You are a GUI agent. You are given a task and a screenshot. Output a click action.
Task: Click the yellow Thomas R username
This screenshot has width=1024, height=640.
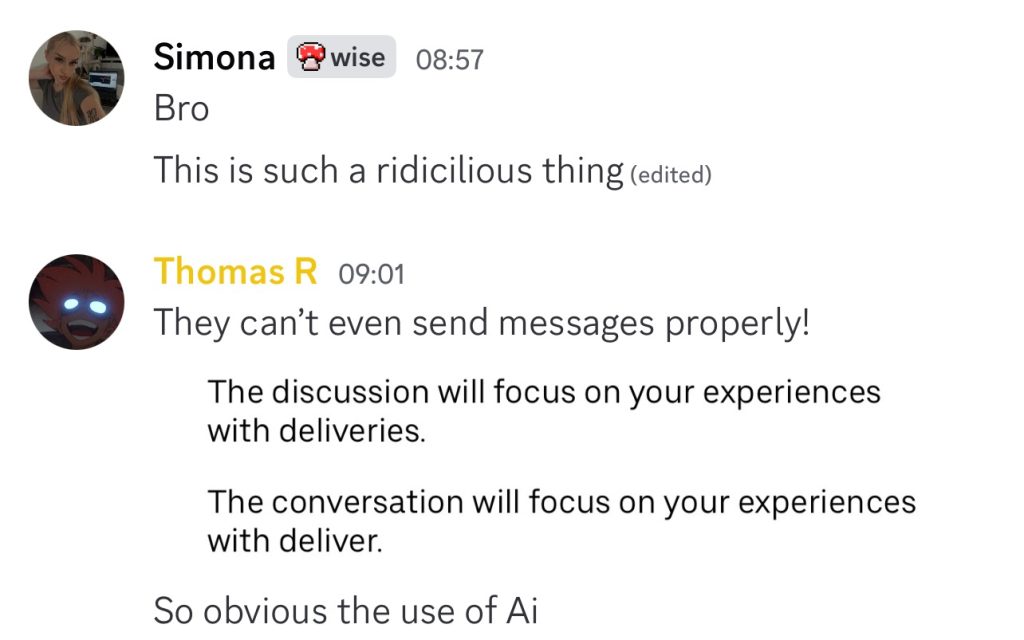click(235, 271)
